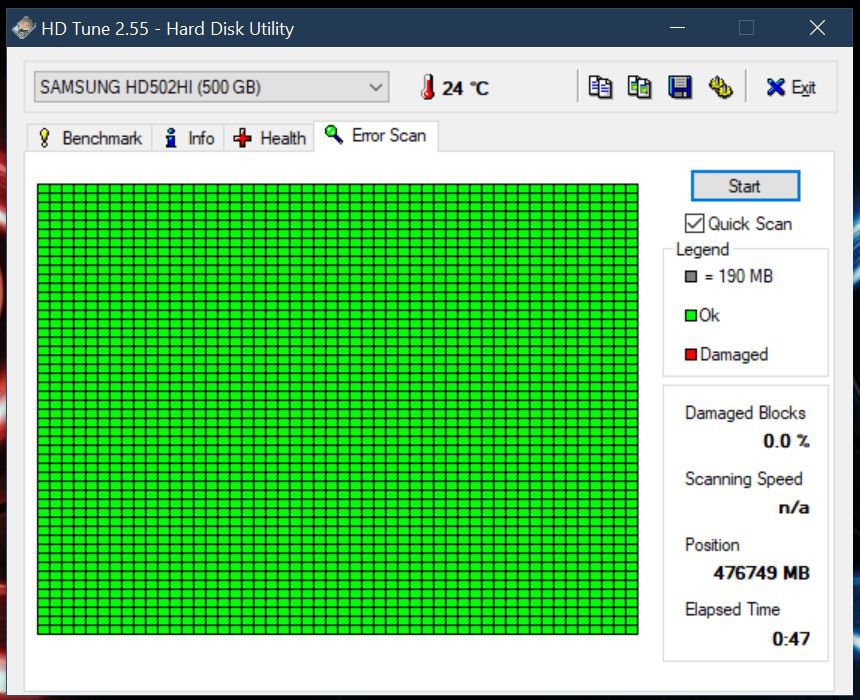Viewport: 860px width, 700px height.
Task: Click the Legend group label
Action: (x=703, y=250)
